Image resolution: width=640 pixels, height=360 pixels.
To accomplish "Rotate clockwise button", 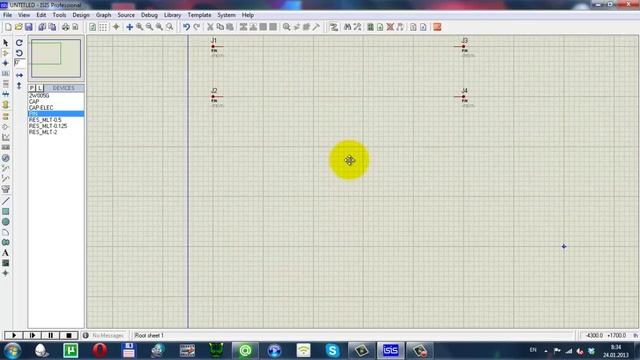I will click(x=19, y=42).
